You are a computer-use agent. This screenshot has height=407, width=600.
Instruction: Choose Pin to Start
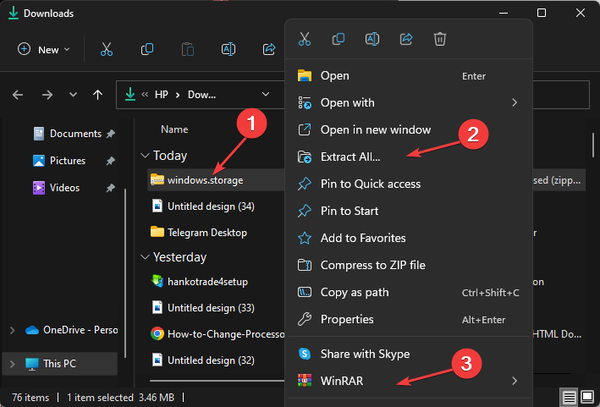point(409,211)
